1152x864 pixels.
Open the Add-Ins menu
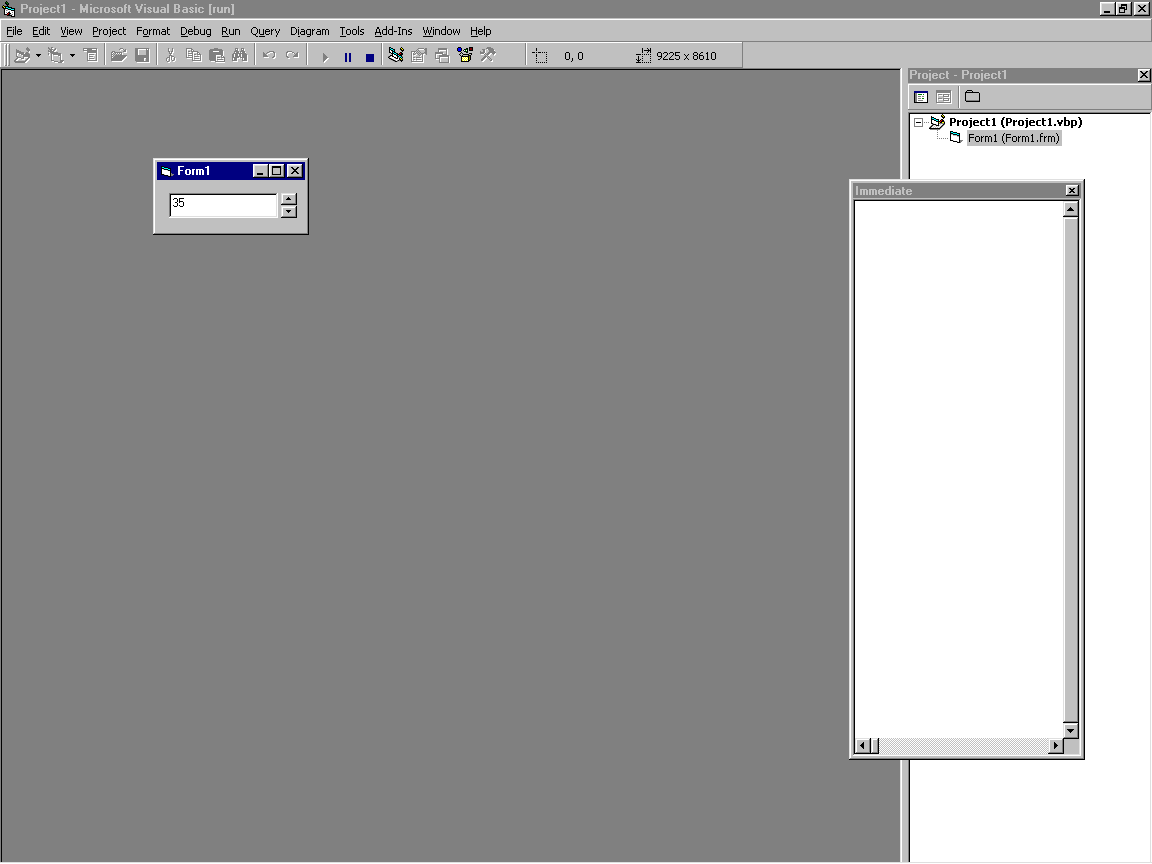pos(393,31)
